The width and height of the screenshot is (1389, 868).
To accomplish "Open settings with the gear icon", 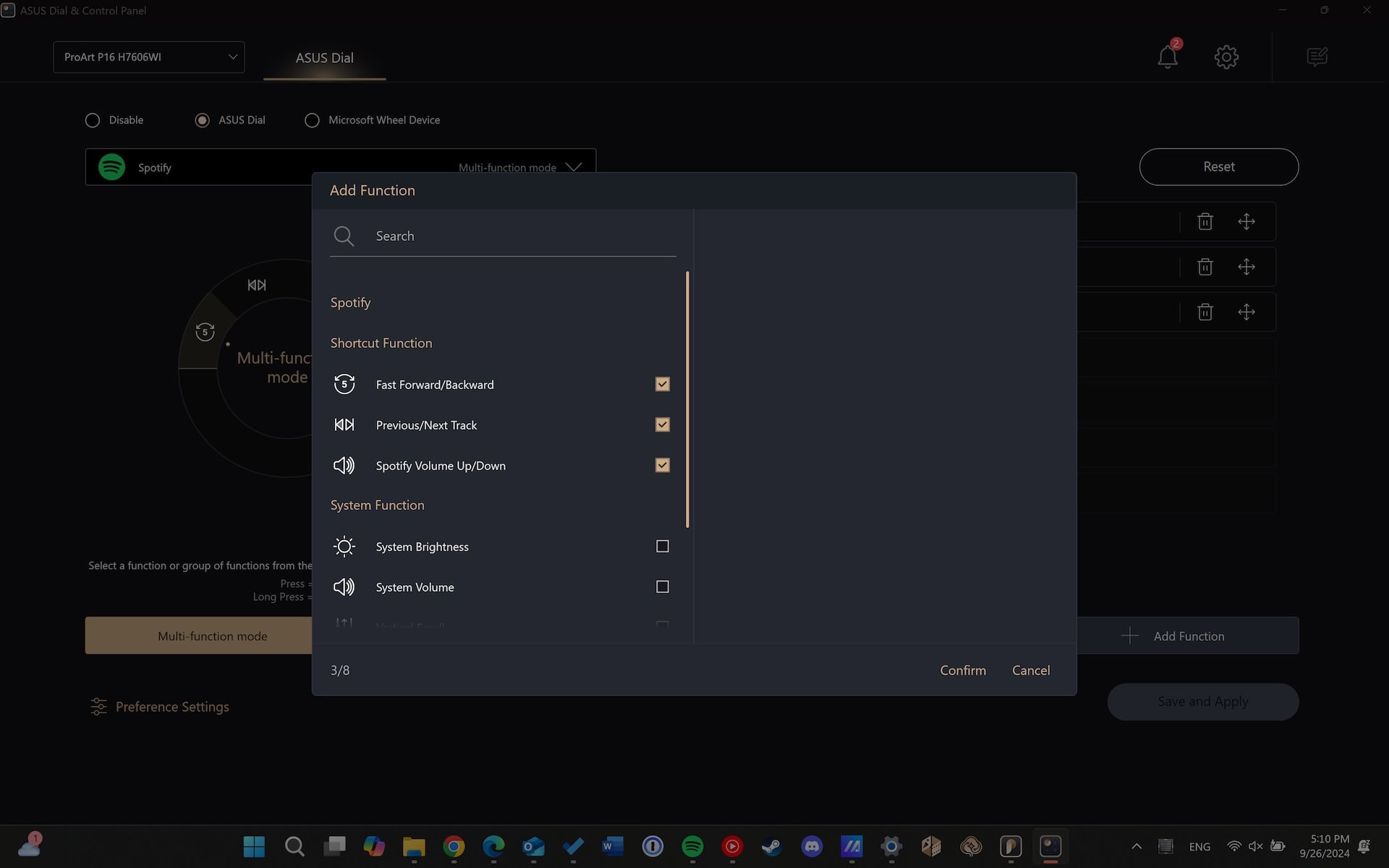I will (x=1226, y=57).
